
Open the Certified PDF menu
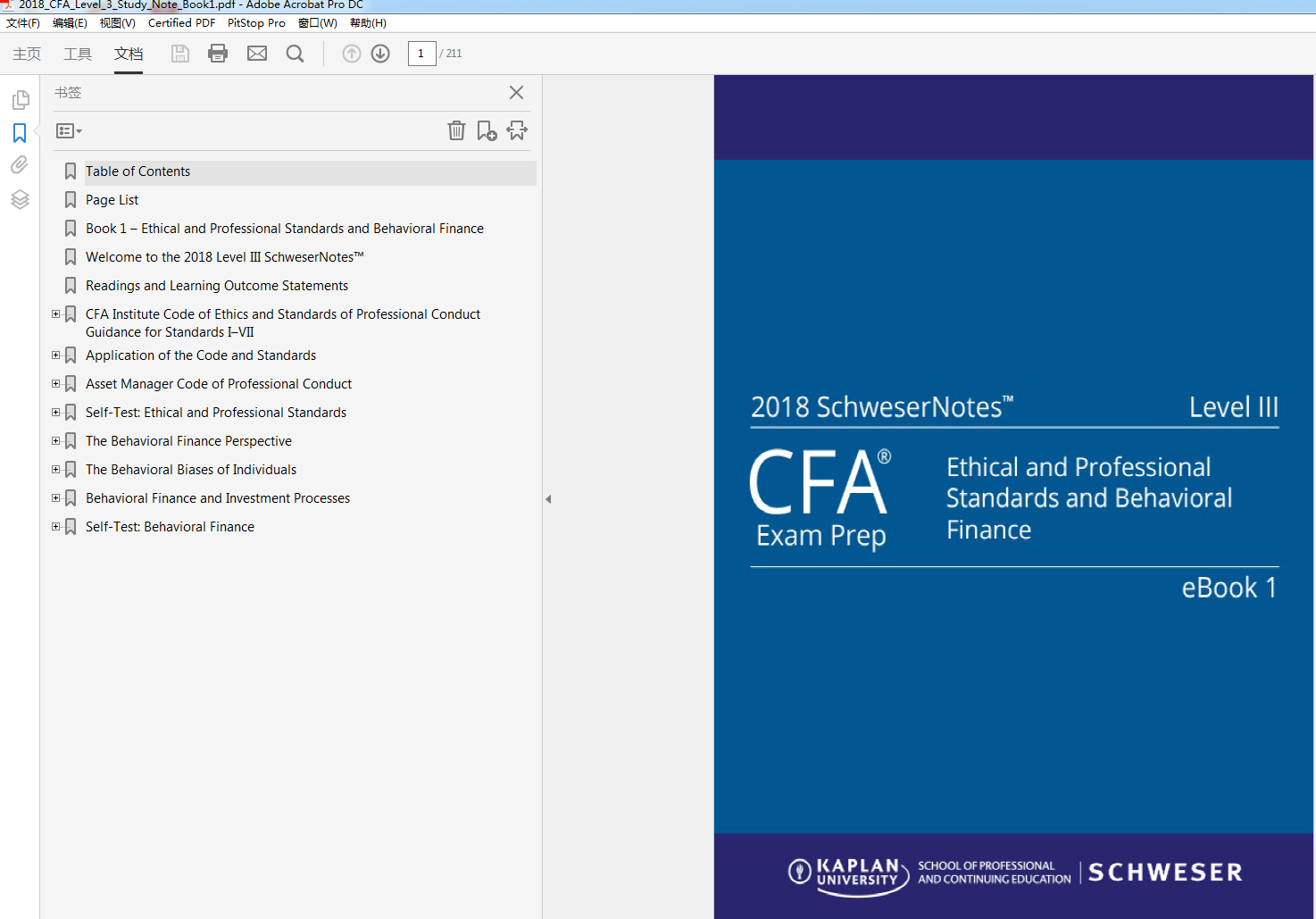click(x=181, y=23)
